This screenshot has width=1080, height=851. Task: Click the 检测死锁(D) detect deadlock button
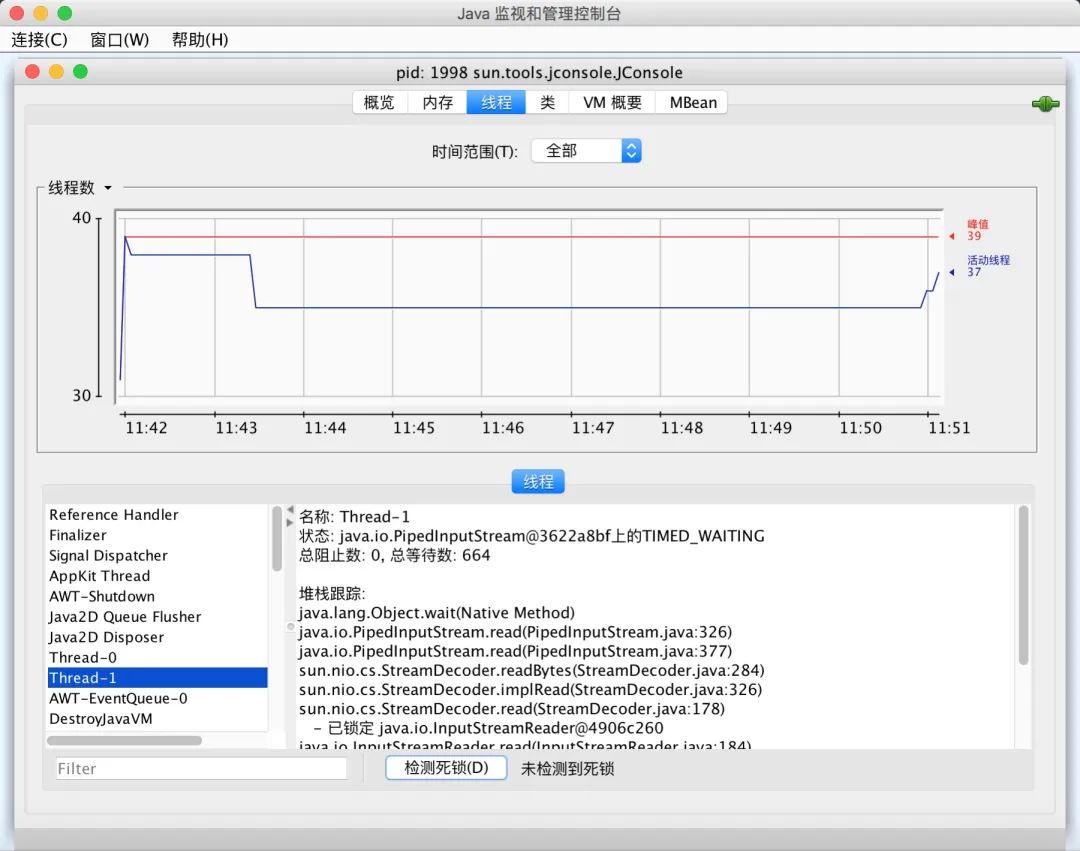[x=446, y=768]
